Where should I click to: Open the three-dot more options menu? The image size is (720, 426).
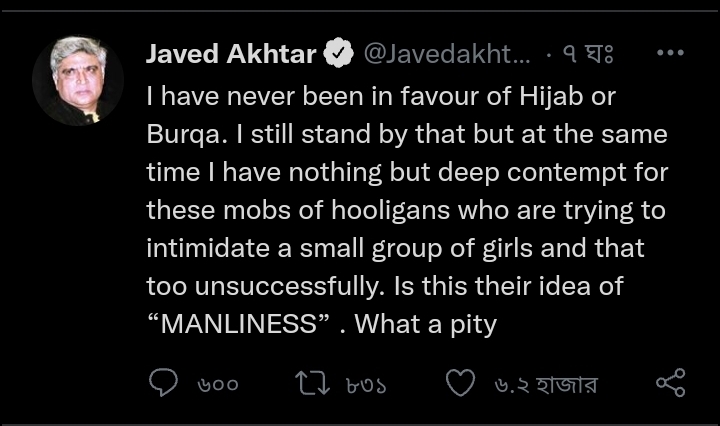click(669, 55)
